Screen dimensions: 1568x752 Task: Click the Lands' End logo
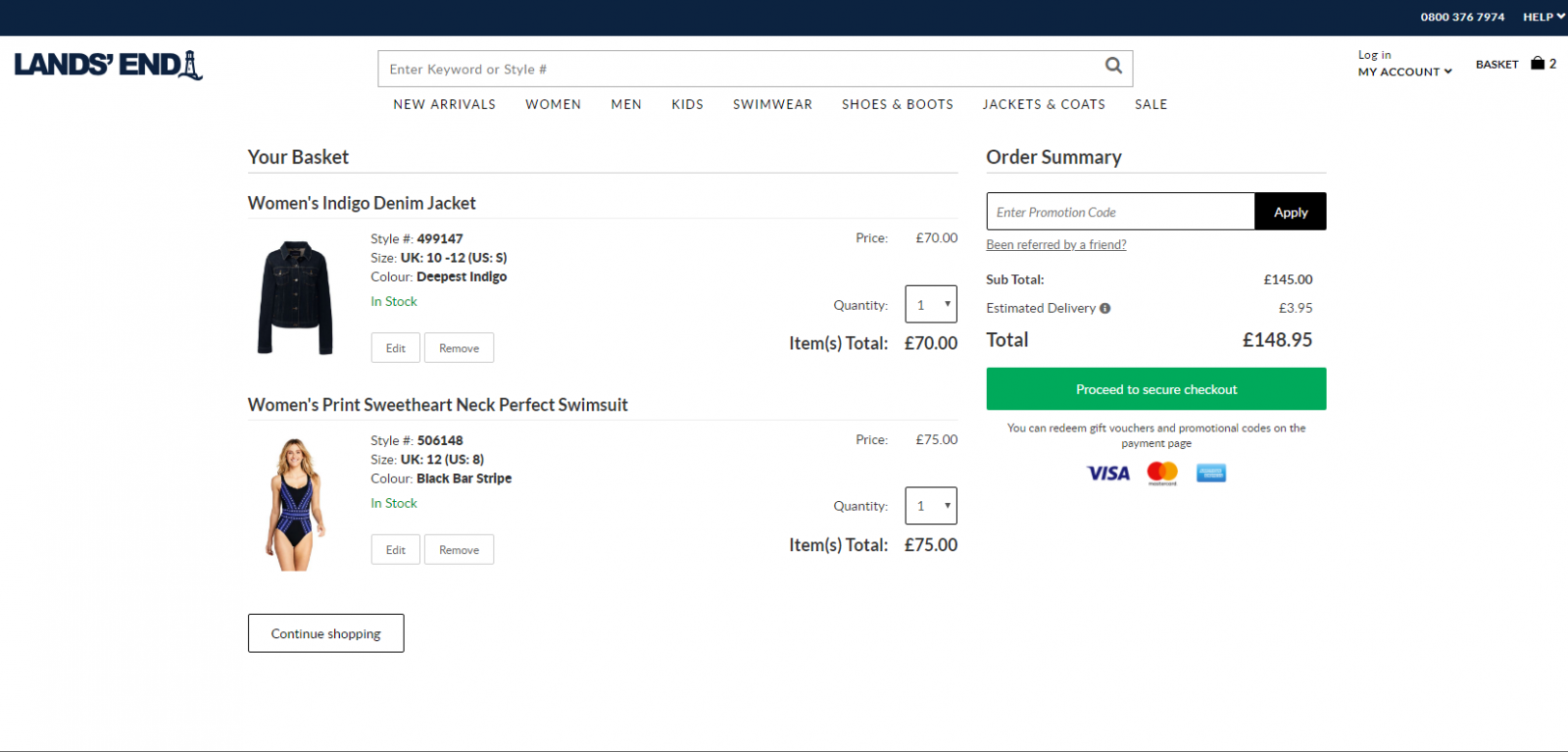pos(108,65)
